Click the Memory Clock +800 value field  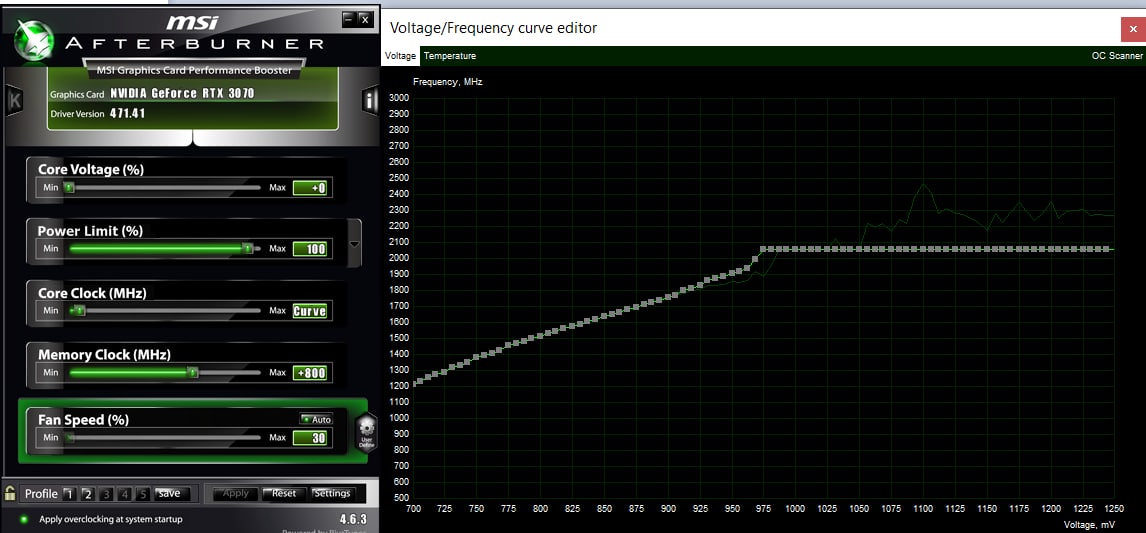(310, 373)
